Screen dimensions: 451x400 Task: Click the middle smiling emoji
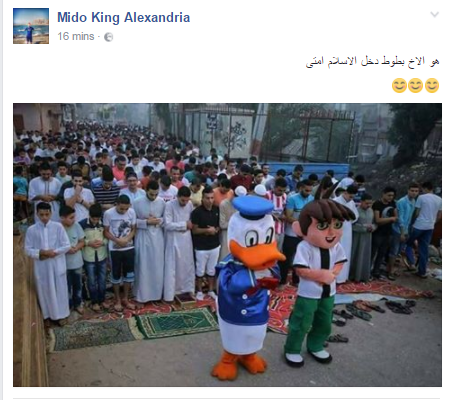pyautogui.click(x=416, y=86)
